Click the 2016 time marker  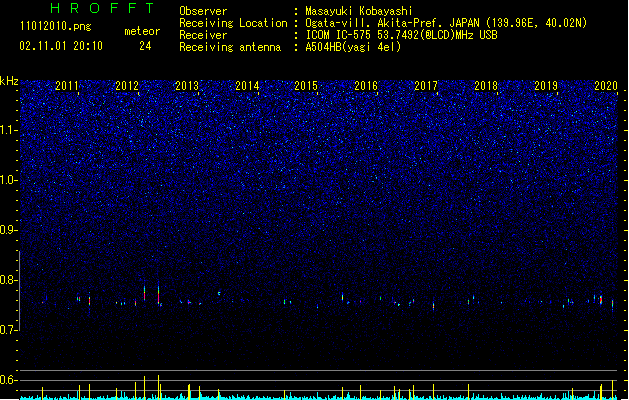(366, 86)
